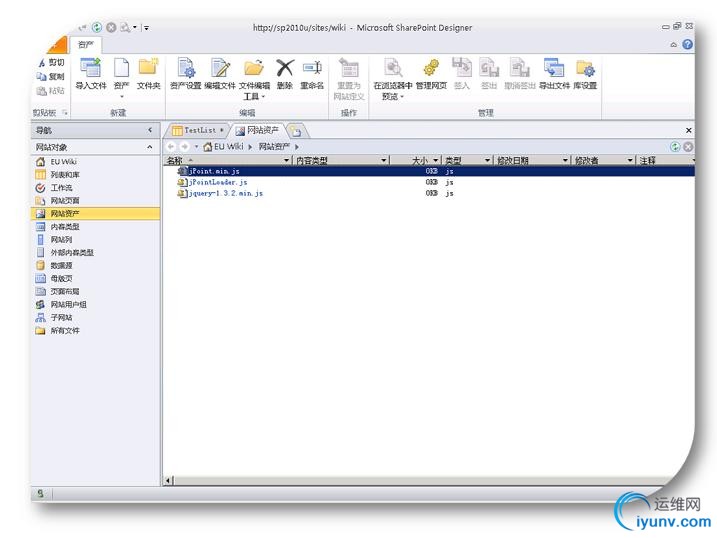Switch to the TestList document tab
This screenshot has width=717, height=538.
point(198,130)
